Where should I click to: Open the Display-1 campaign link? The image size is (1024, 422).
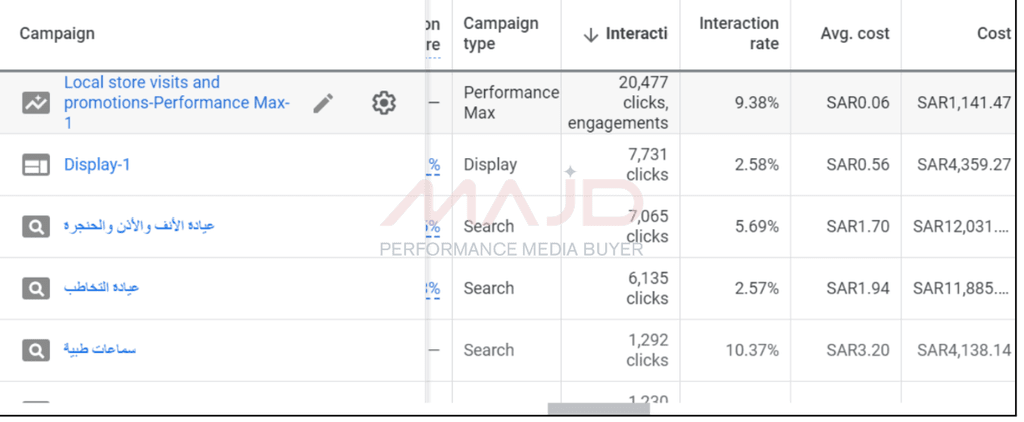tap(97, 165)
